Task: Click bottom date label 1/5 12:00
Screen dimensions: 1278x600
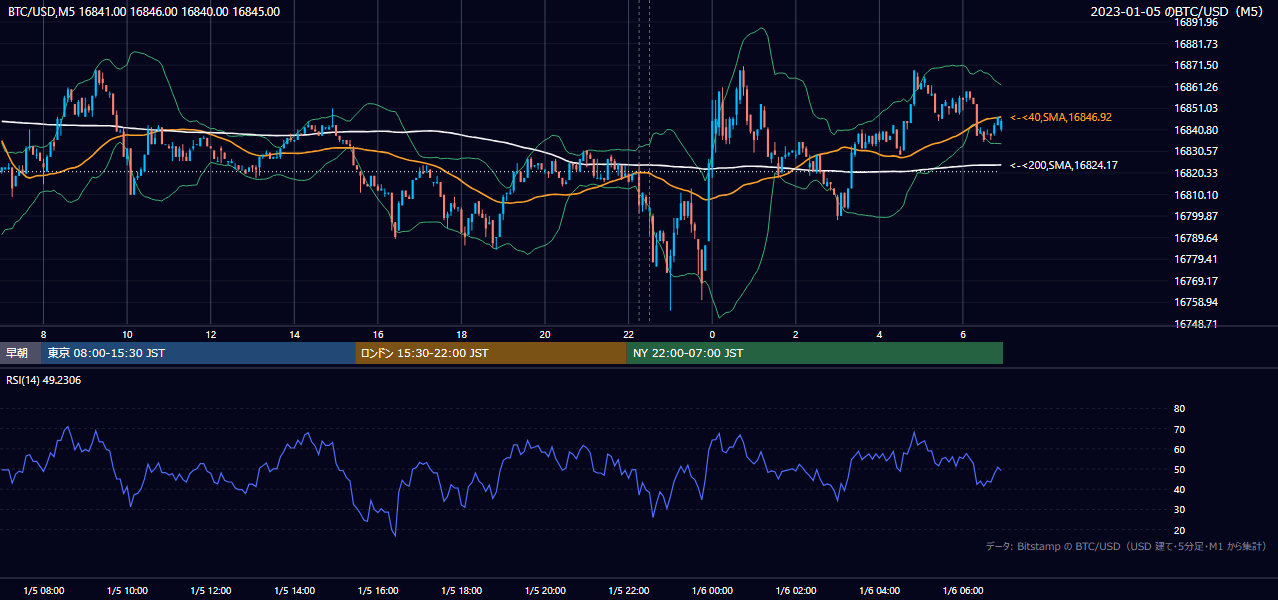Action: coord(211,591)
